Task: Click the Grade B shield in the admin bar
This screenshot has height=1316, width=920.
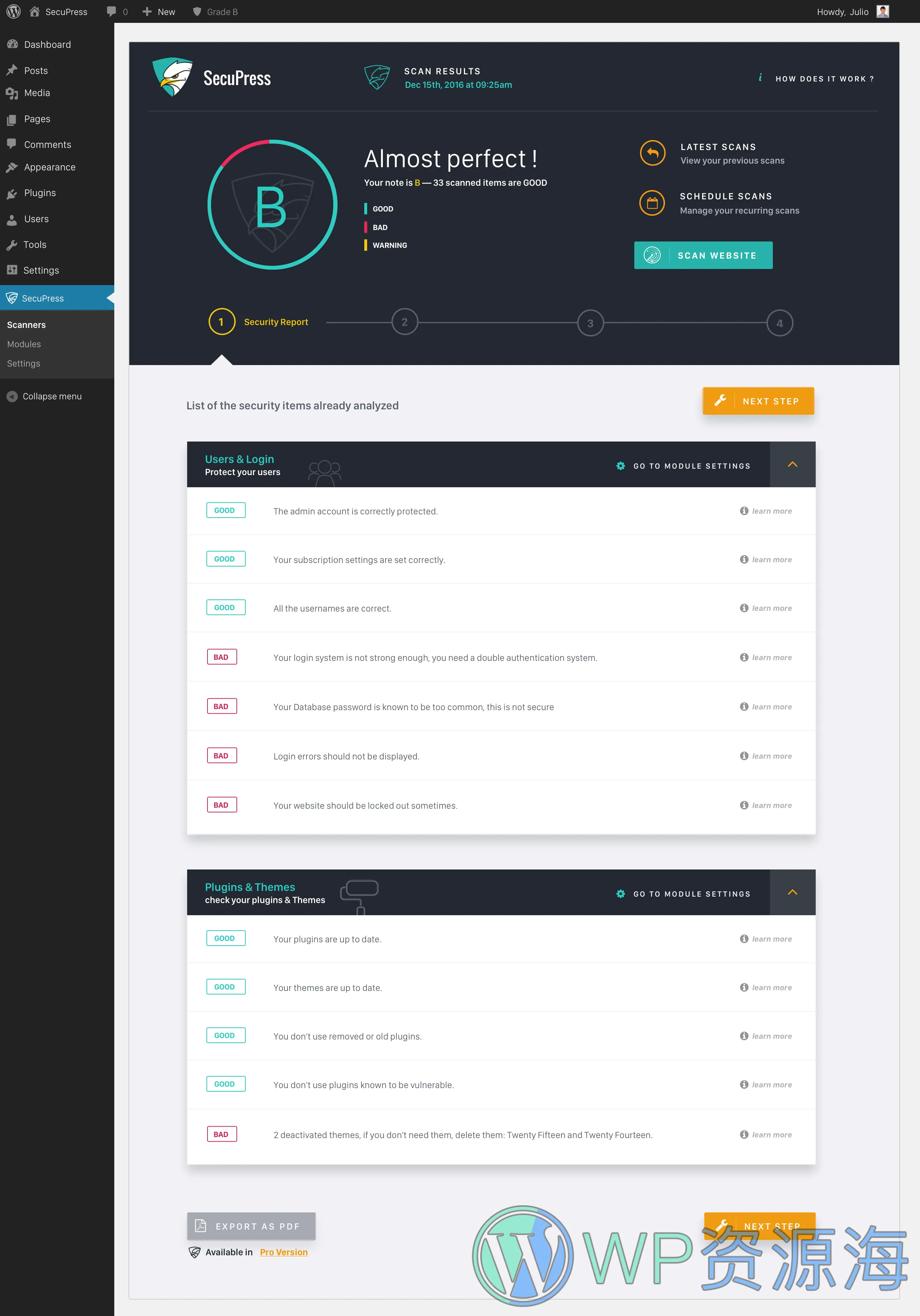Action: point(197,11)
